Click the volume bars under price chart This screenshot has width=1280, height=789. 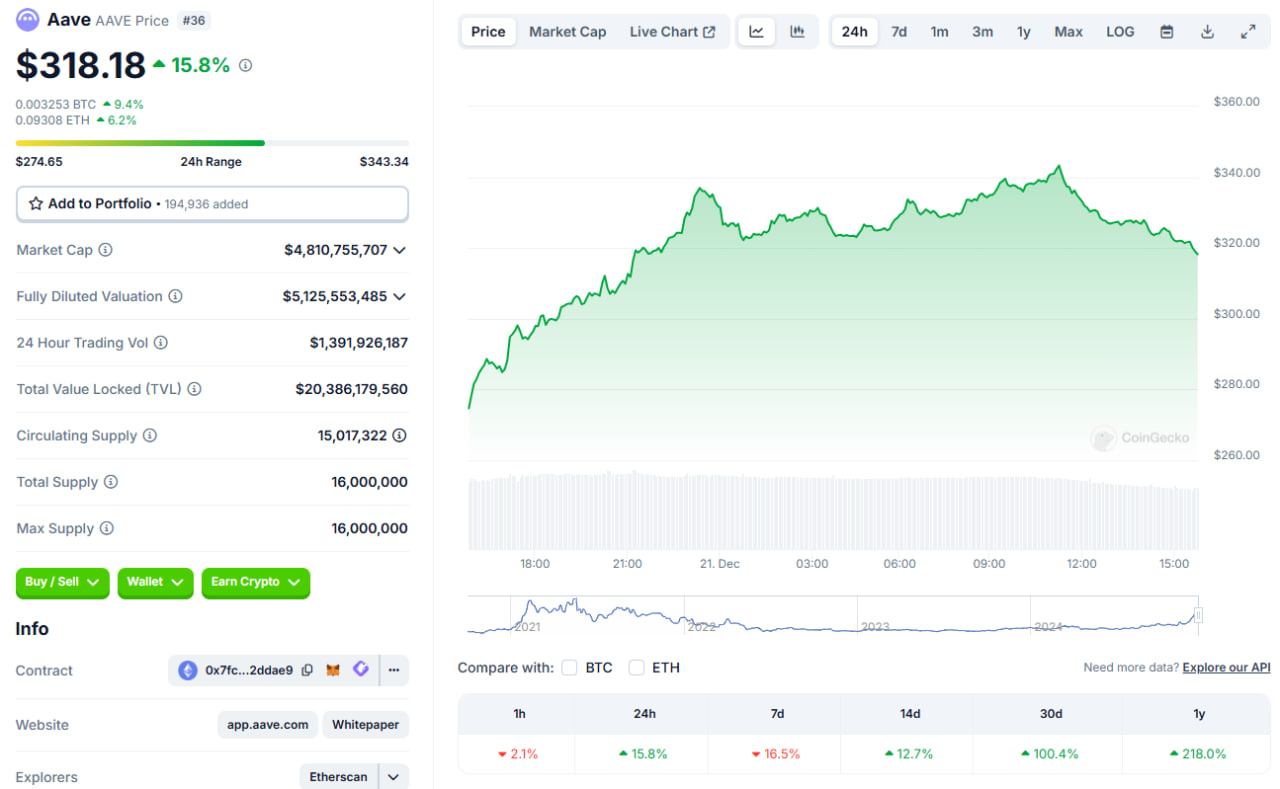coord(833,511)
